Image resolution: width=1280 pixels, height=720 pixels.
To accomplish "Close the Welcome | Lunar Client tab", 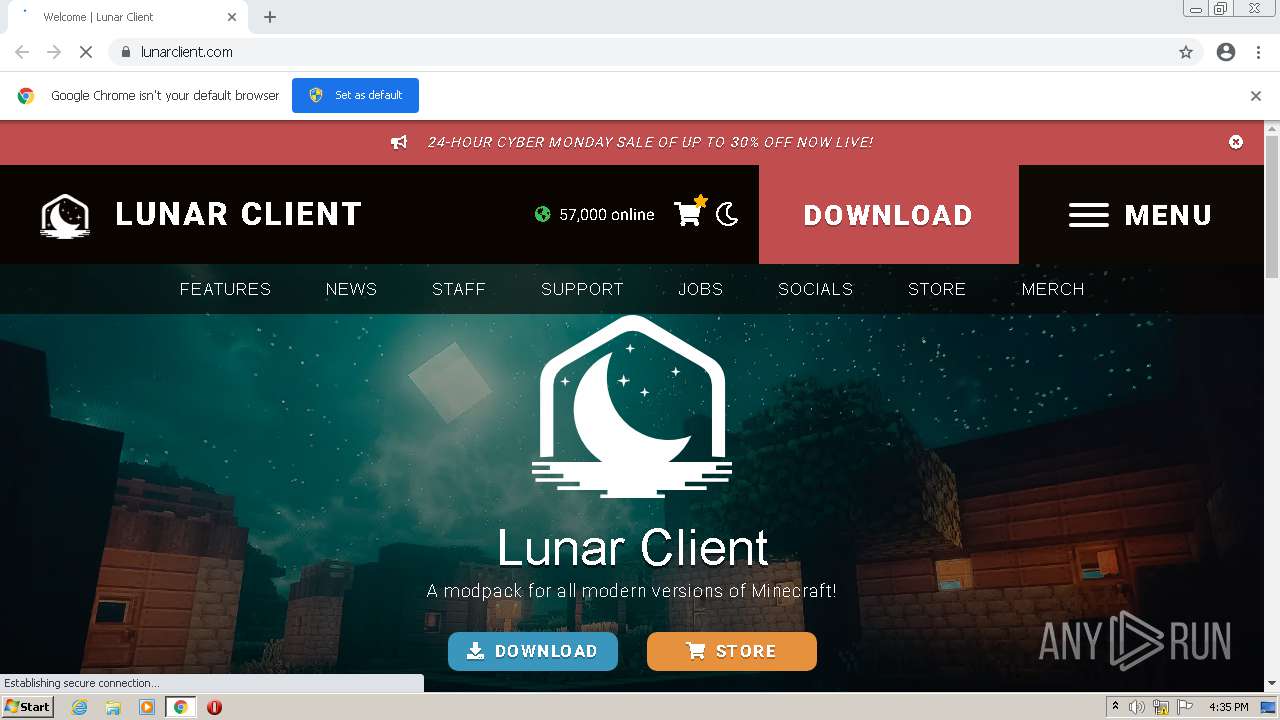I will [232, 17].
